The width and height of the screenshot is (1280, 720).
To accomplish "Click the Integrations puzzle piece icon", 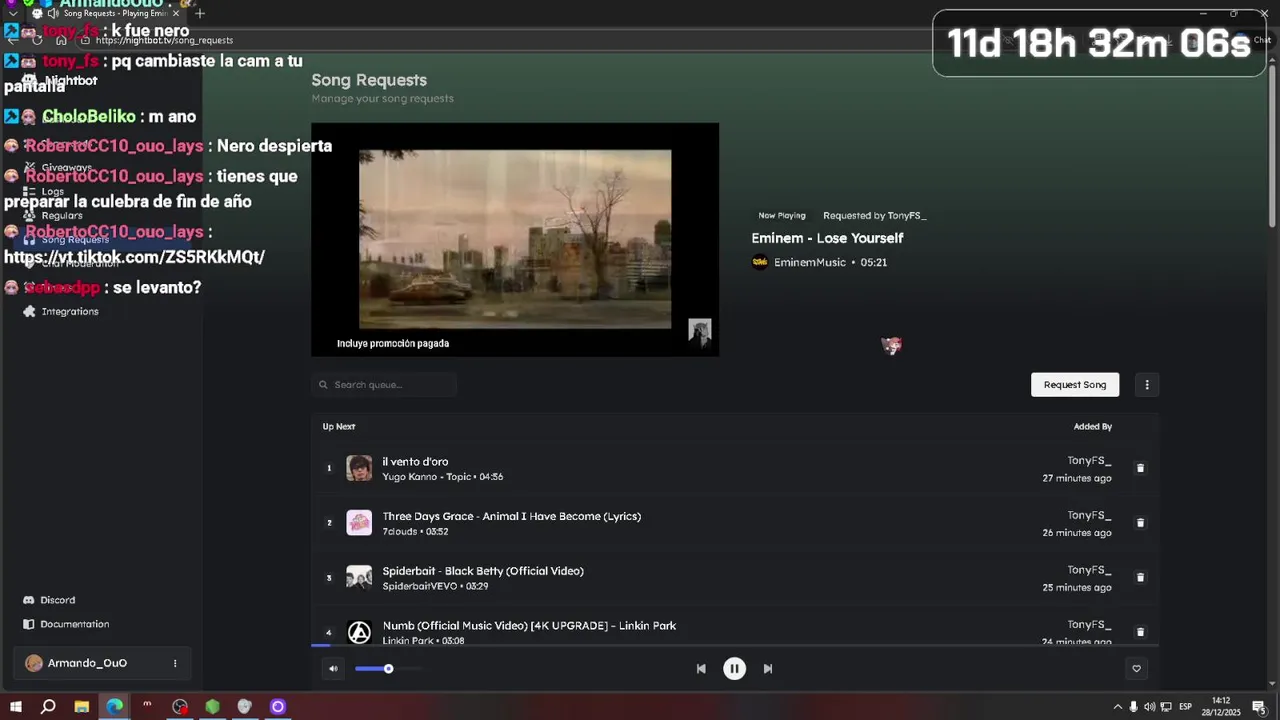I will click(29, 311).
